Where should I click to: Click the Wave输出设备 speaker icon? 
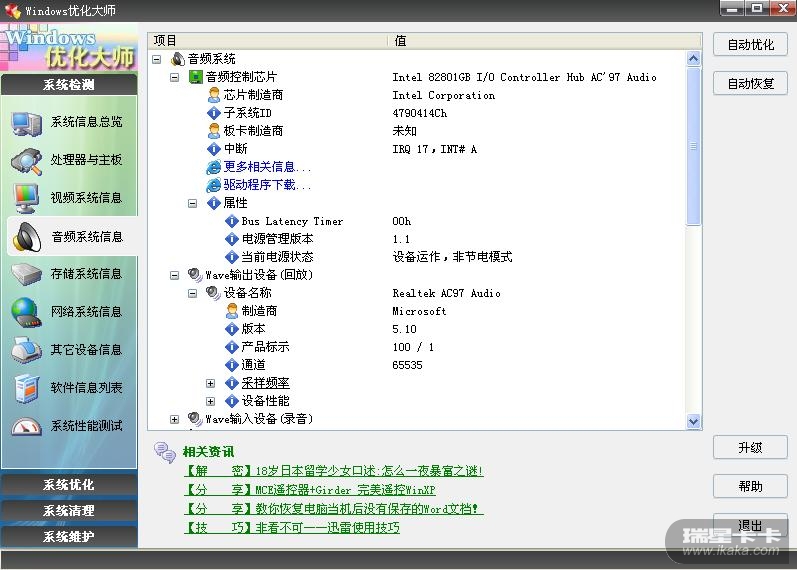coord(195,275)
